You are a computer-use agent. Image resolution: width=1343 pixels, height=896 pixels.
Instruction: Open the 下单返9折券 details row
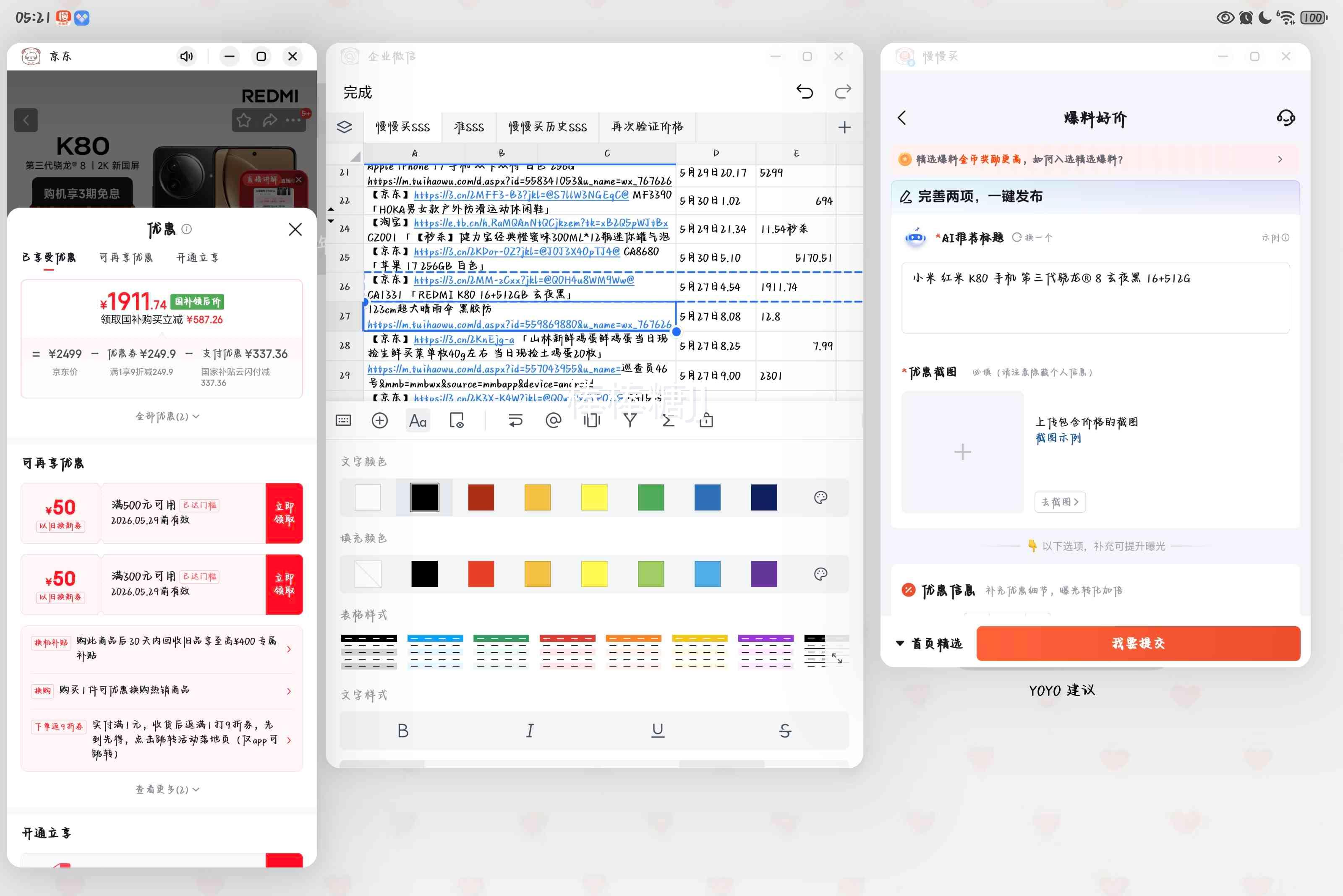pos(162,740)
